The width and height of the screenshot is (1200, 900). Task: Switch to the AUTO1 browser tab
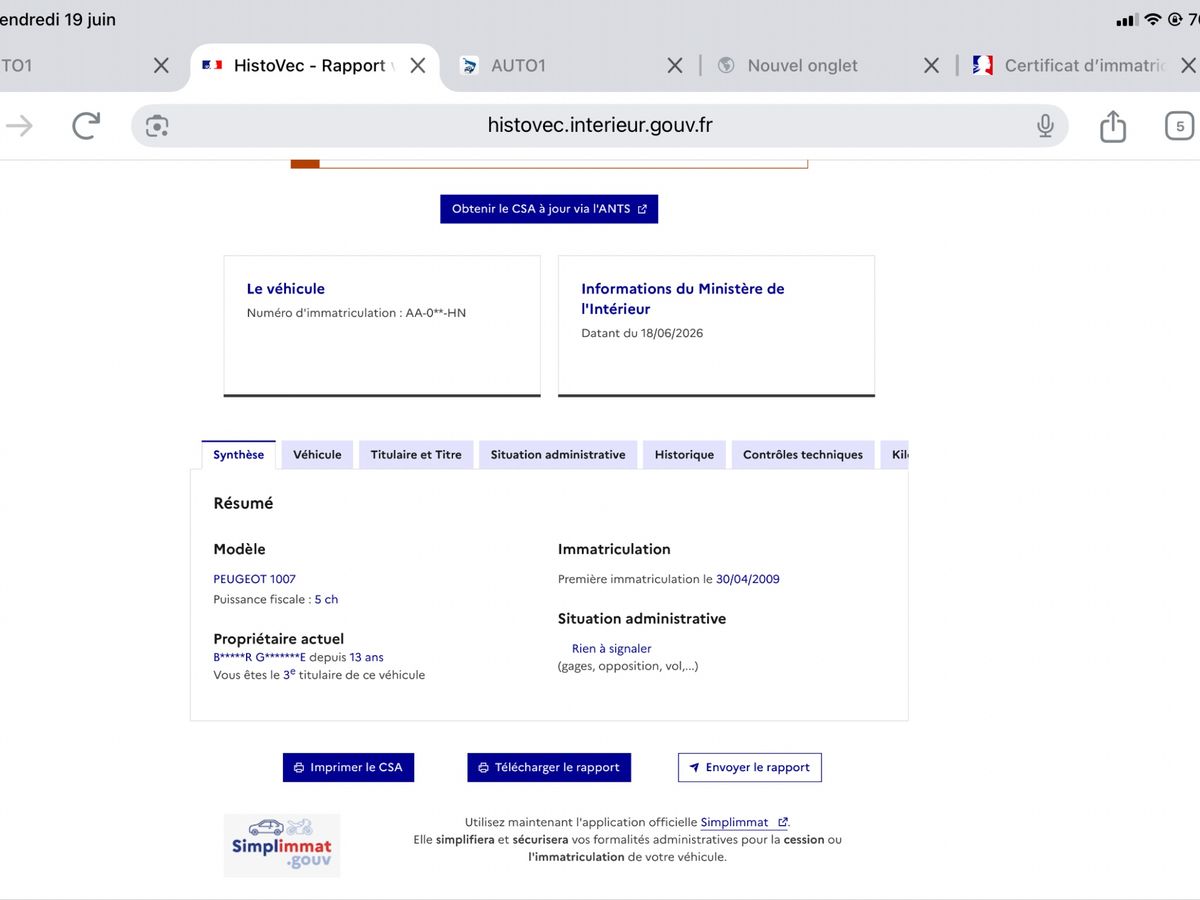tap(560, 66)
